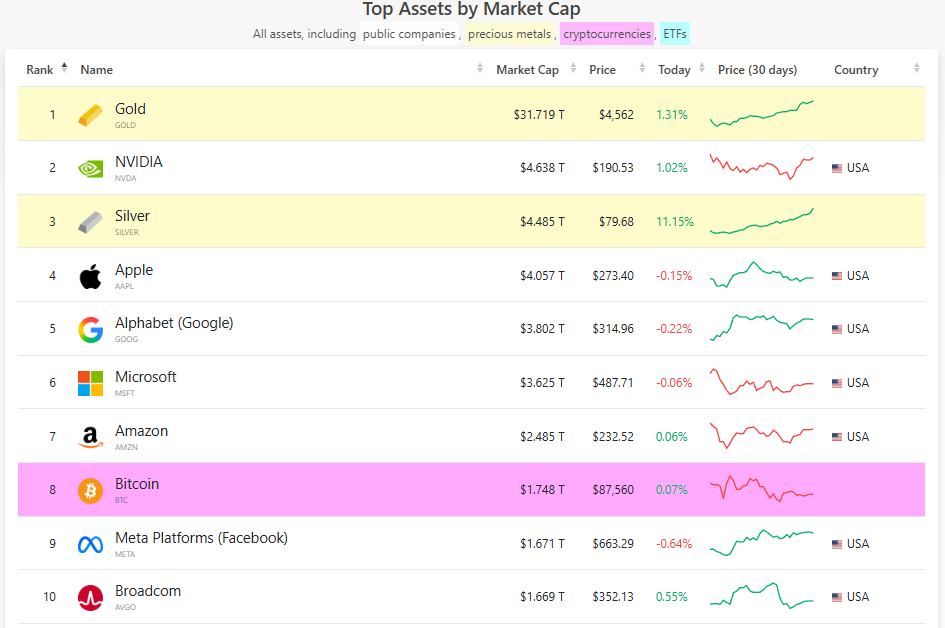Toggle the precious metals filter
This screenshot has width=945, height=628.
(509, 34)
